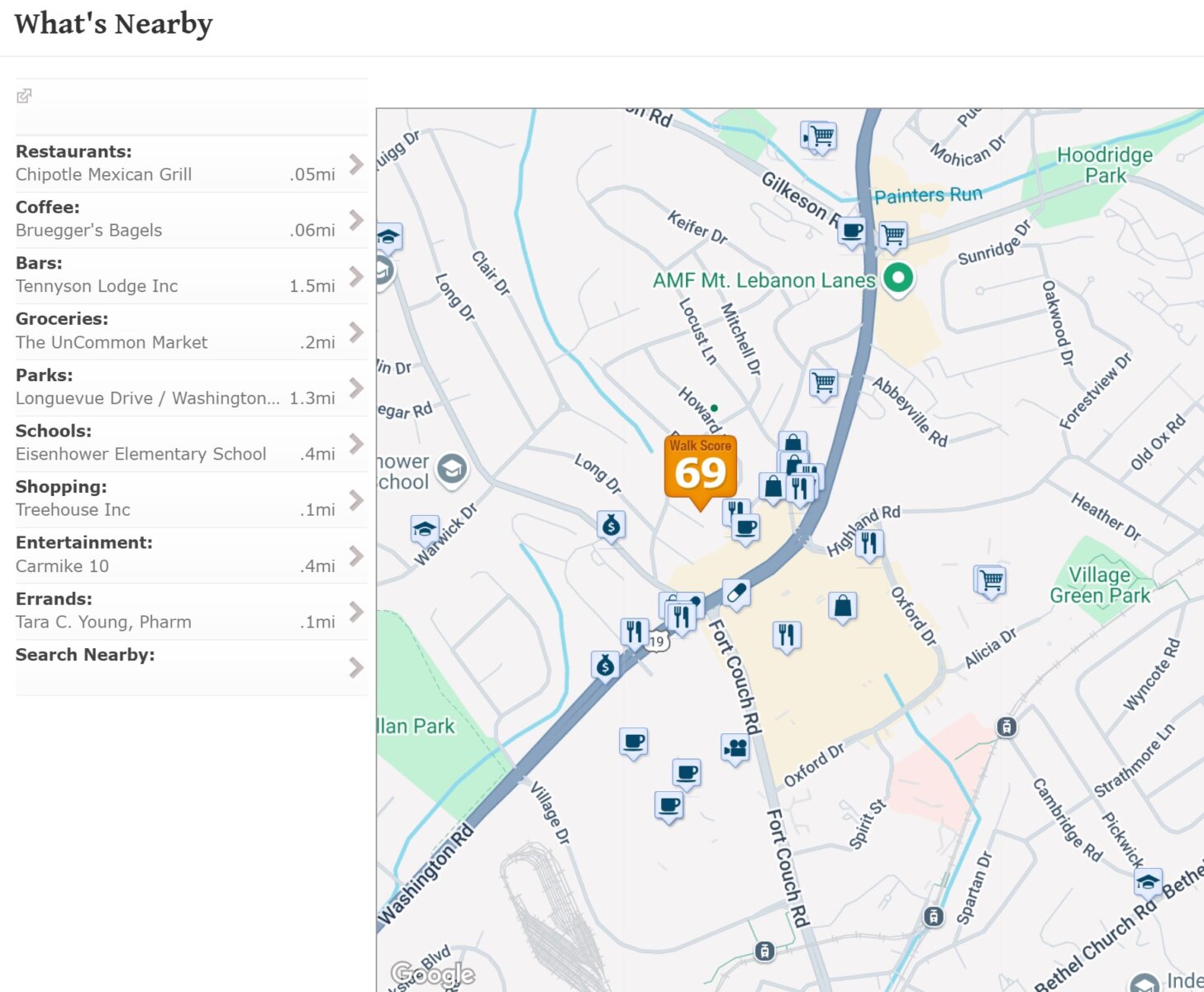Click the Route 19 highway shield
Viewport: 1204px width, 992px height.
point(657,641)
